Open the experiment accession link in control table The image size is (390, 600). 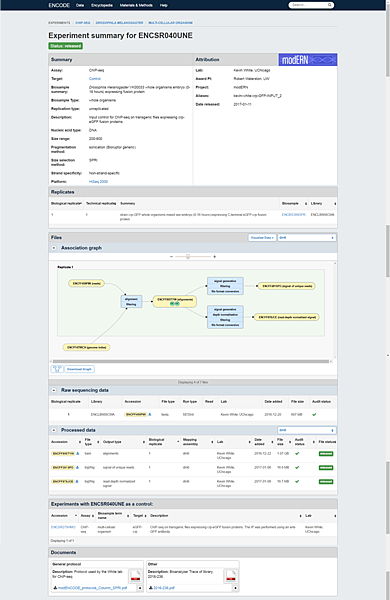[63, 527]
